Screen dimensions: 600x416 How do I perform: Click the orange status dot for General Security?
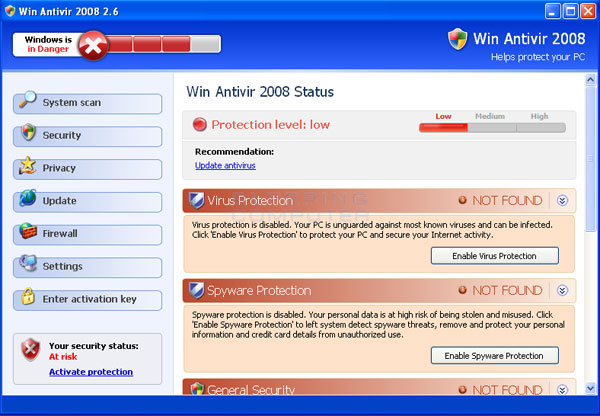point(463,390)
